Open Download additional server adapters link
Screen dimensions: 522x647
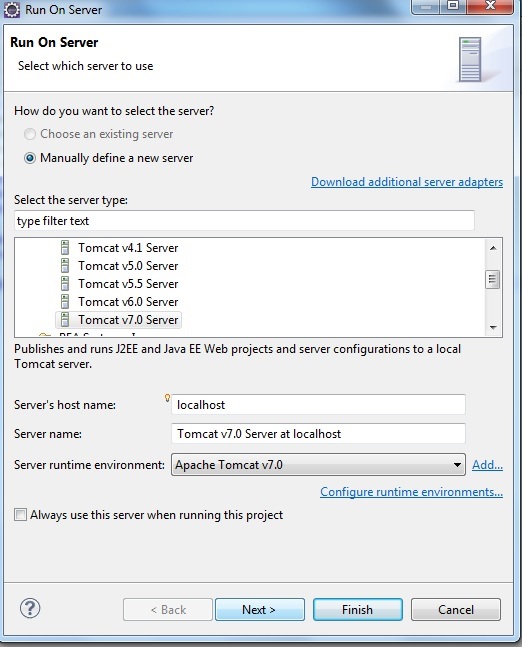pos(407,182)
